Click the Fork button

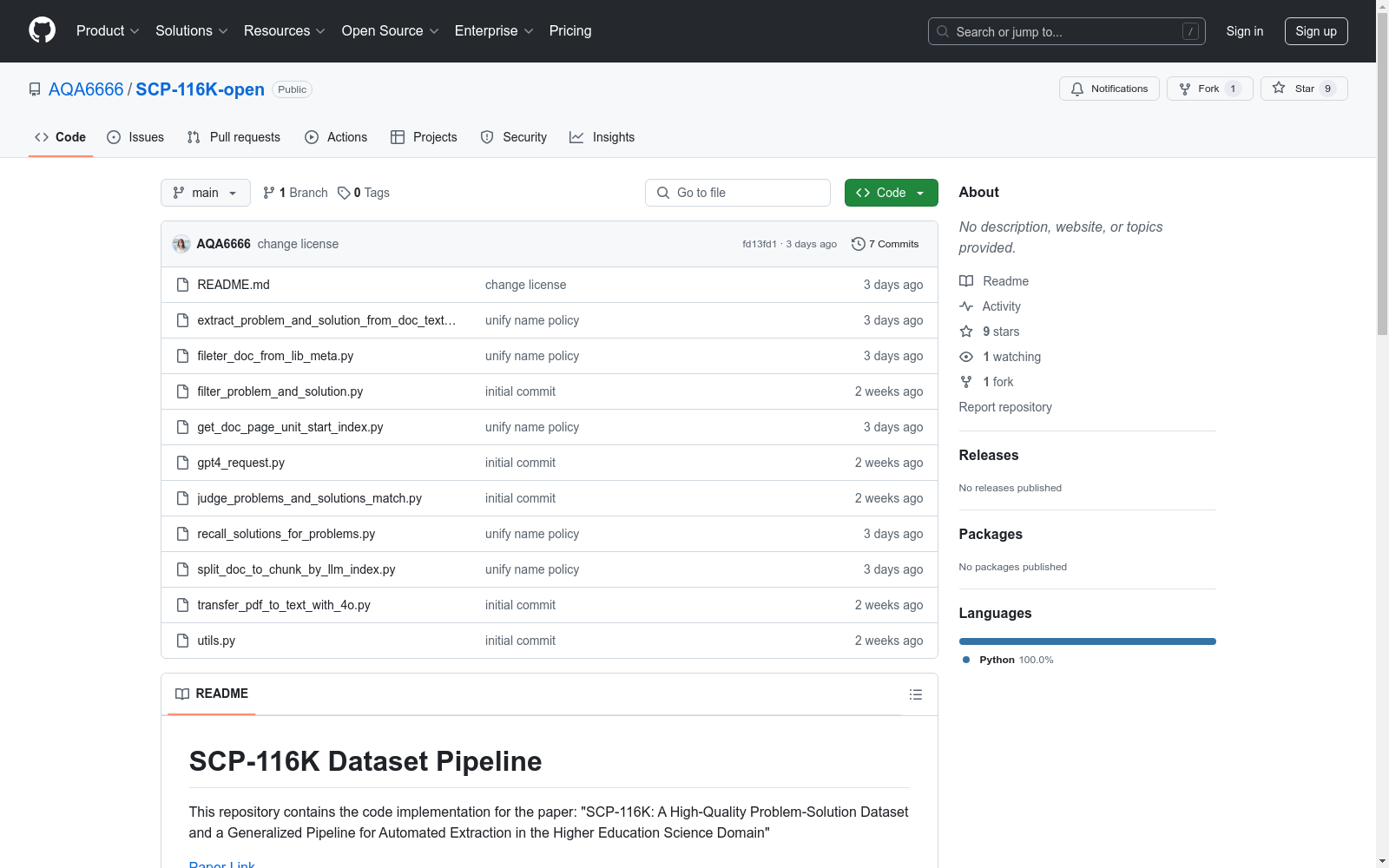1210,89
